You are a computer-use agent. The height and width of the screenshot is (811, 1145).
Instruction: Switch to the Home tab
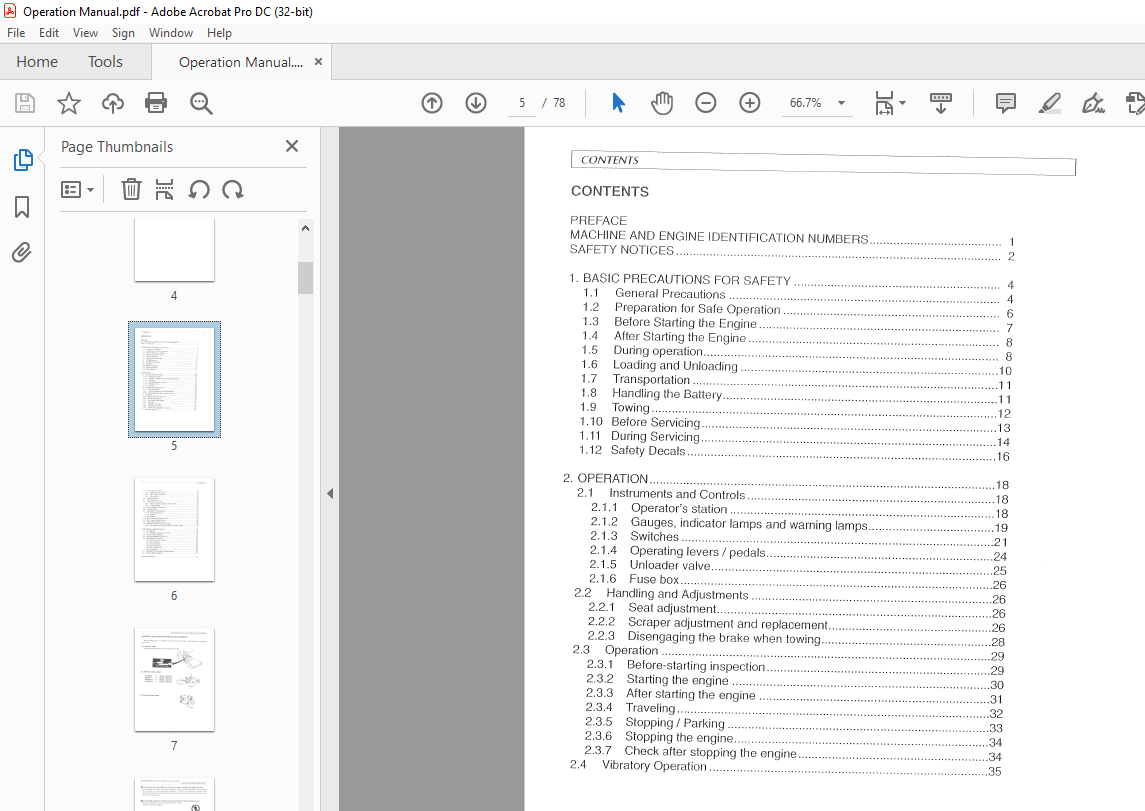[37, 62]
